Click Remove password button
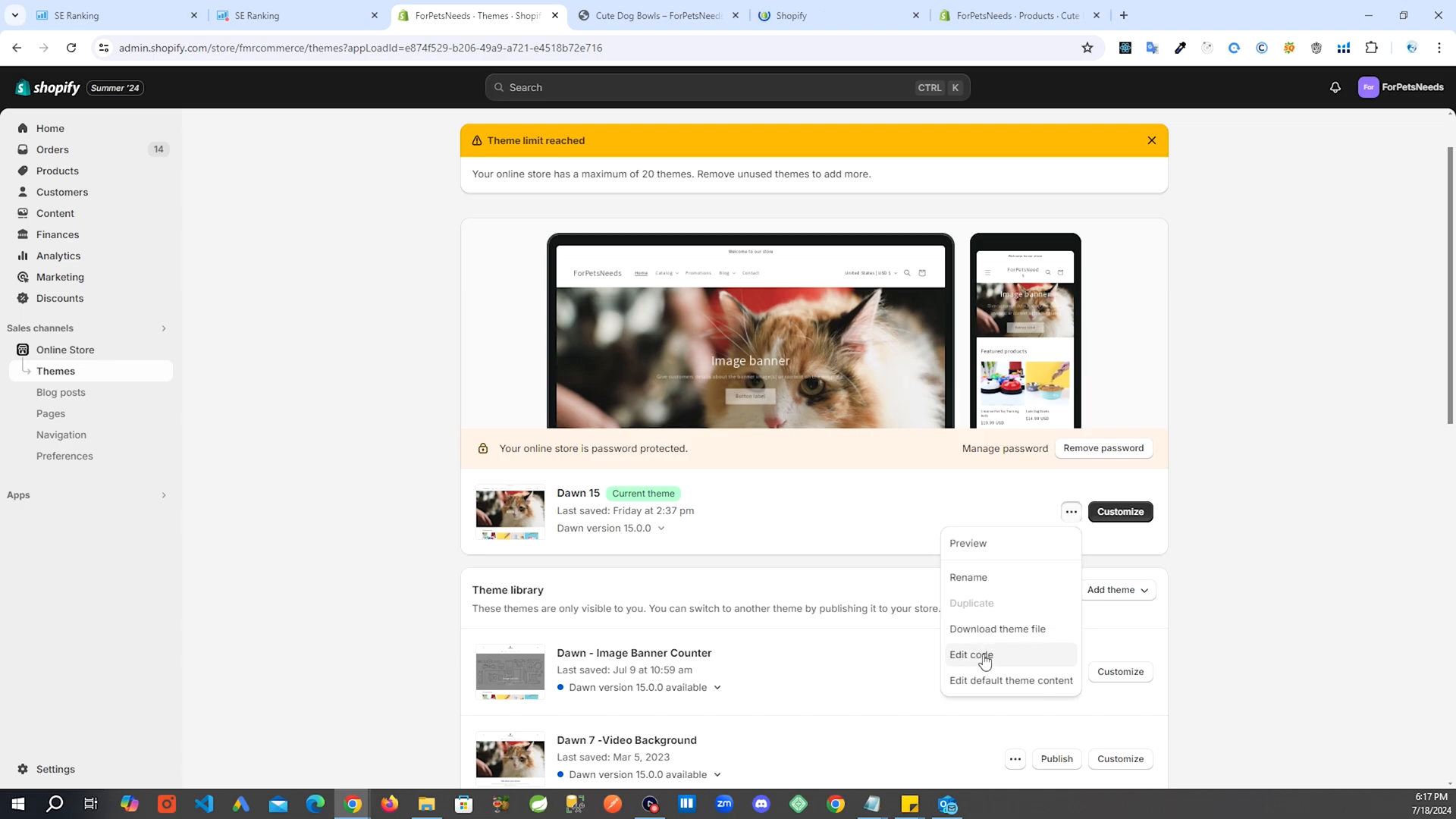 point(1103,448)
